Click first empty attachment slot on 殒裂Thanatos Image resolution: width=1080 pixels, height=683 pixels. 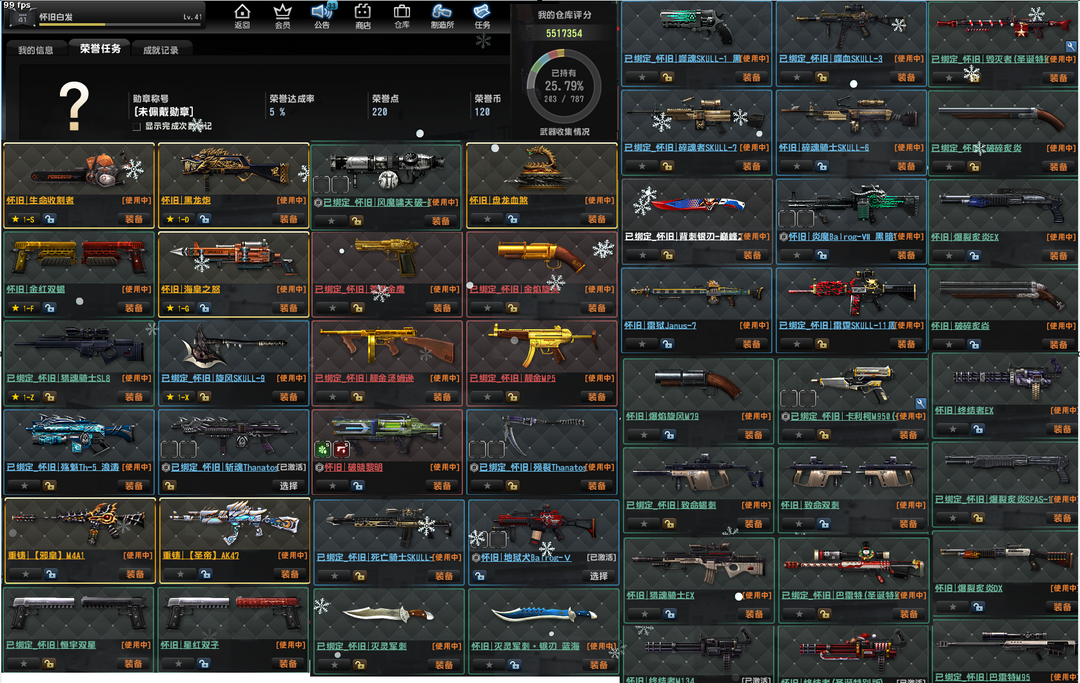pos(477,450)
